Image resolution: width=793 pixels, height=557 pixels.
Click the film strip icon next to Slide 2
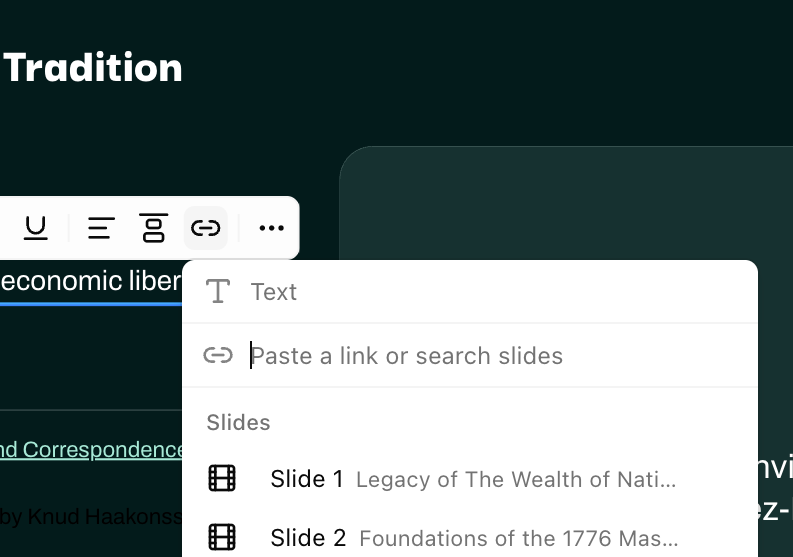coord(222,537)
